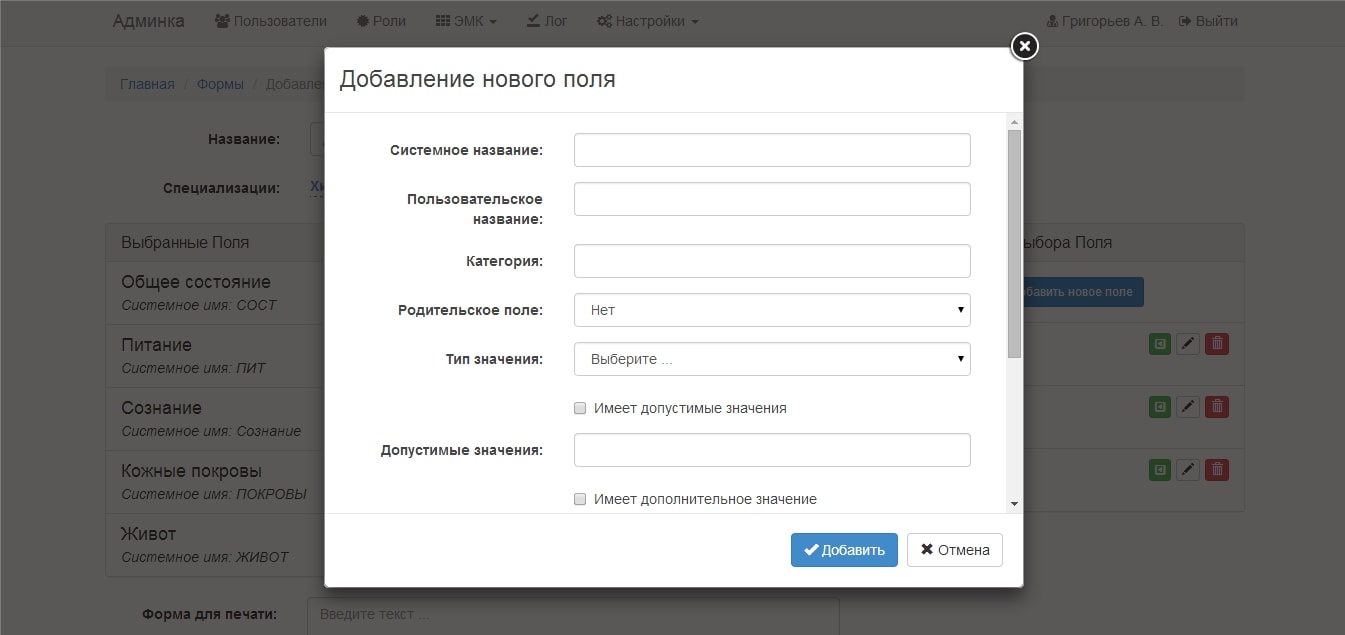
Task: Select the Питание field row
Action: point(215,356)
